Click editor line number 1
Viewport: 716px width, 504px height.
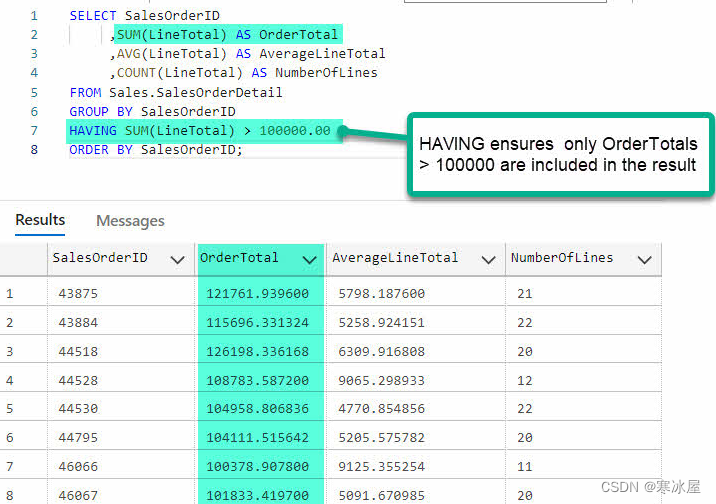[34, 16]
